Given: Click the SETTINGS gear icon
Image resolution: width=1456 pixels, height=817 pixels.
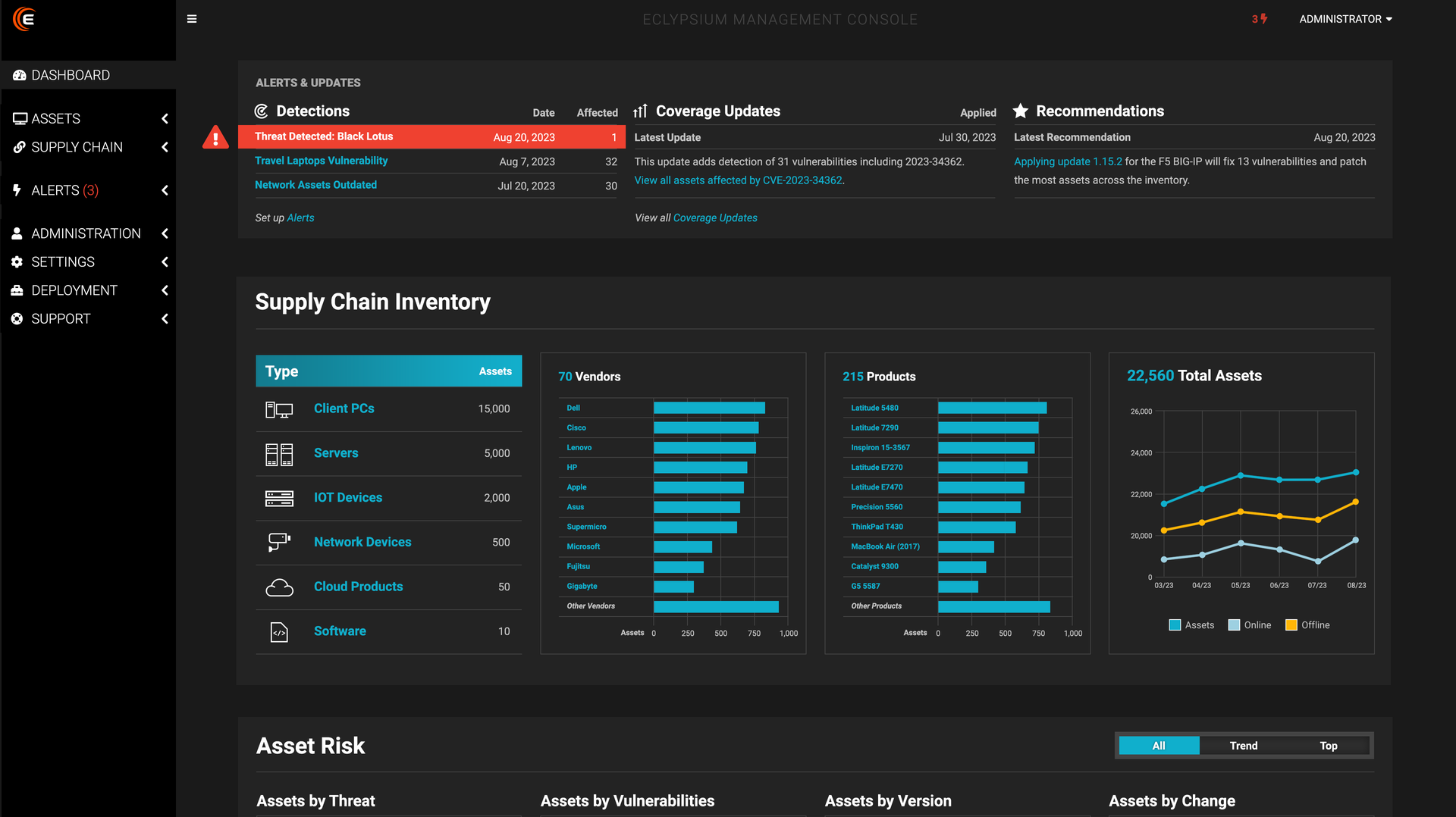Looking at the screenshot, I should click(x=17, y=262).
